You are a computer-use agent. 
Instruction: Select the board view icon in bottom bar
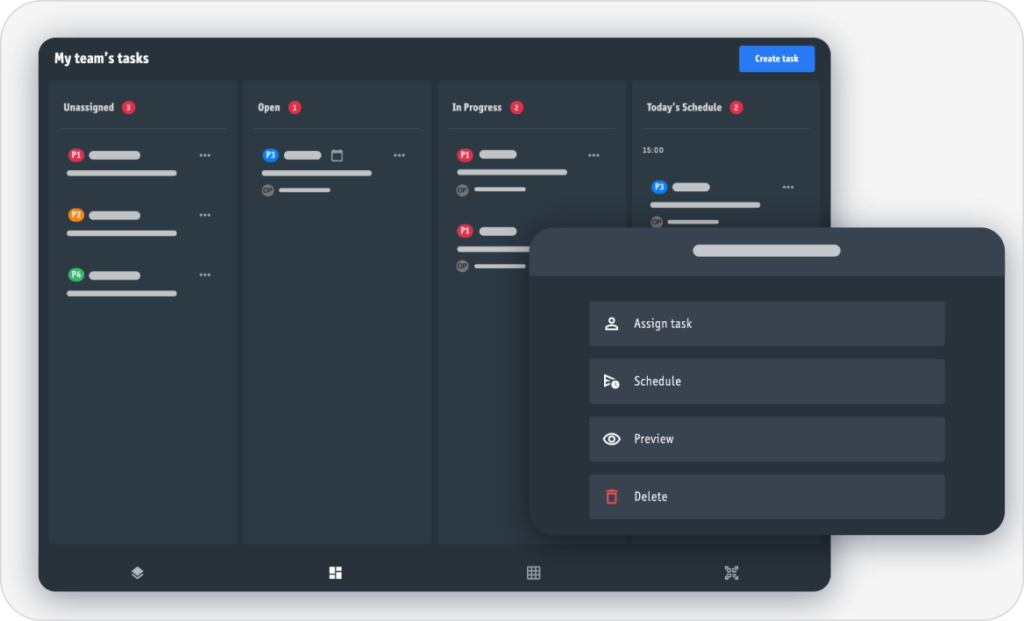tap(335, 573)
